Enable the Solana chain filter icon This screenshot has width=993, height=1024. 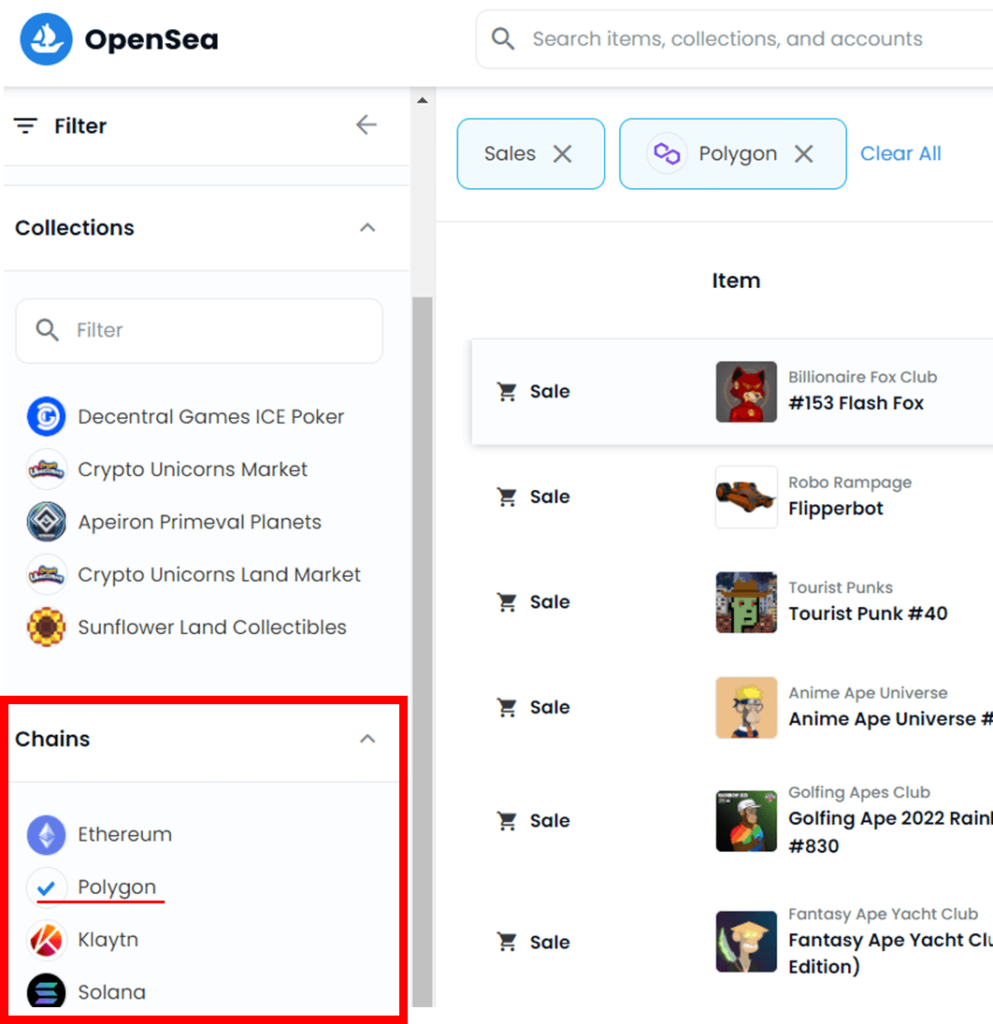pyautogui.click(x=46, y=991)
